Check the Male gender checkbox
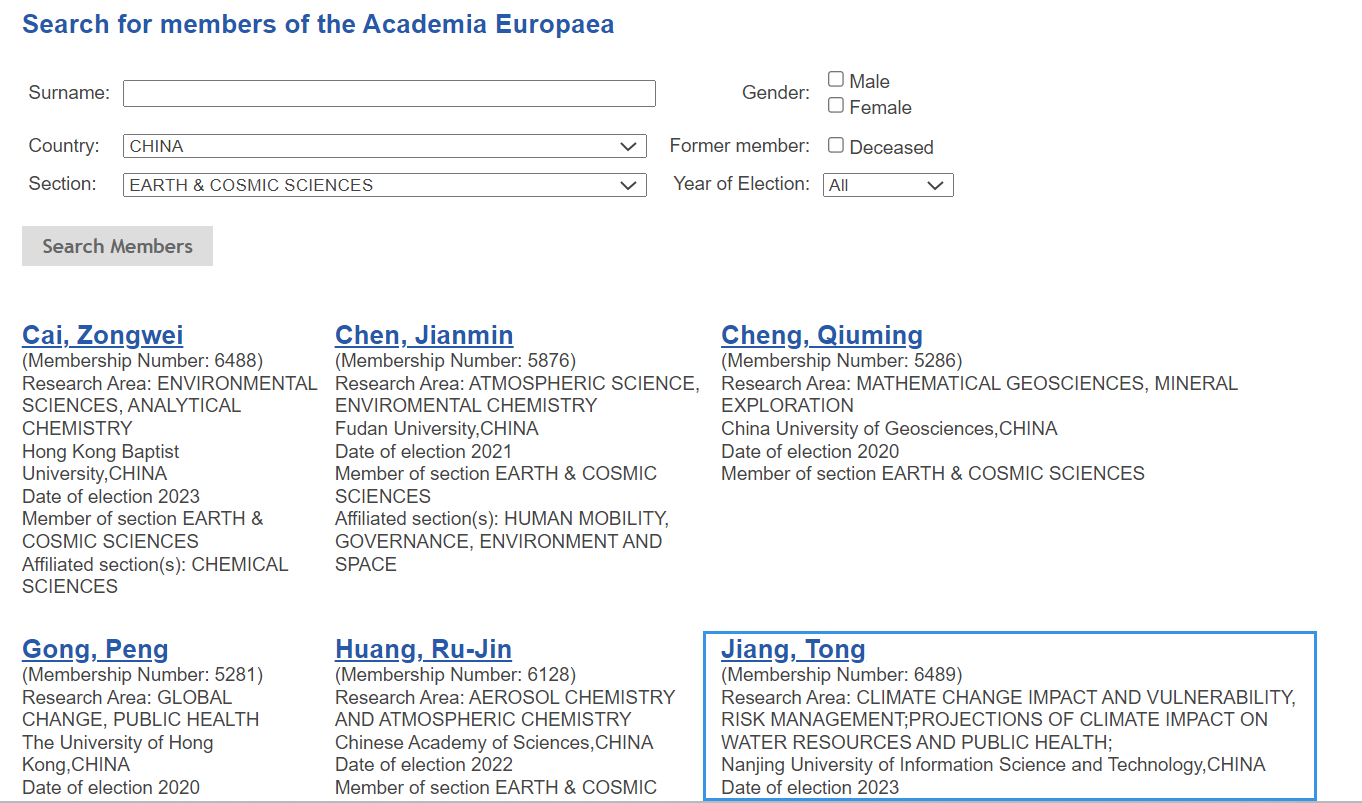1362x803 pixels. (836, 80)
